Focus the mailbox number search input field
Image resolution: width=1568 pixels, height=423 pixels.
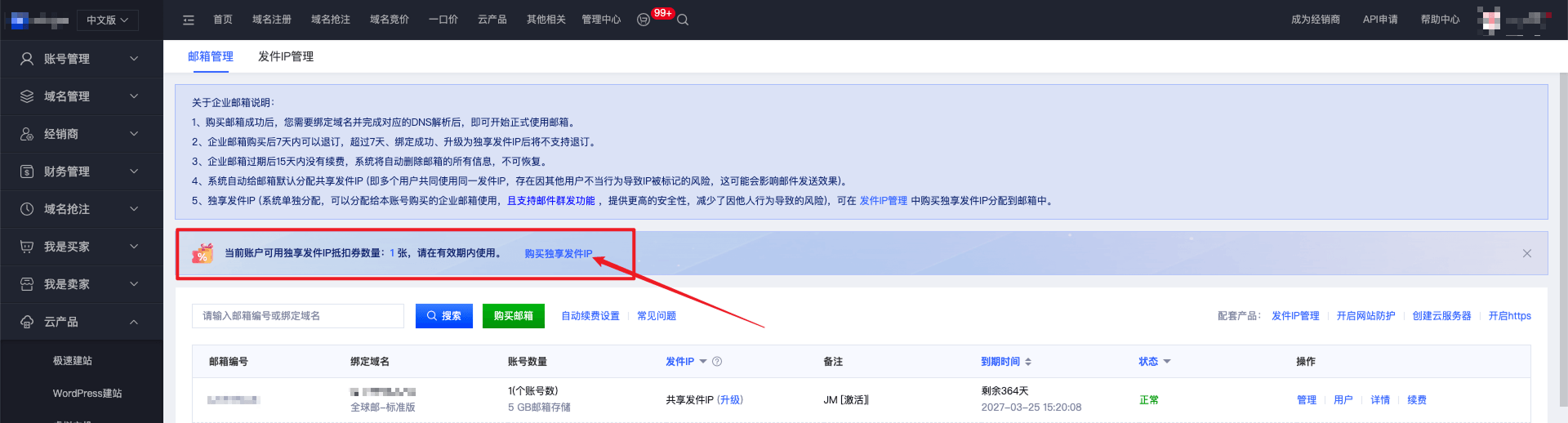click(298, 316)
